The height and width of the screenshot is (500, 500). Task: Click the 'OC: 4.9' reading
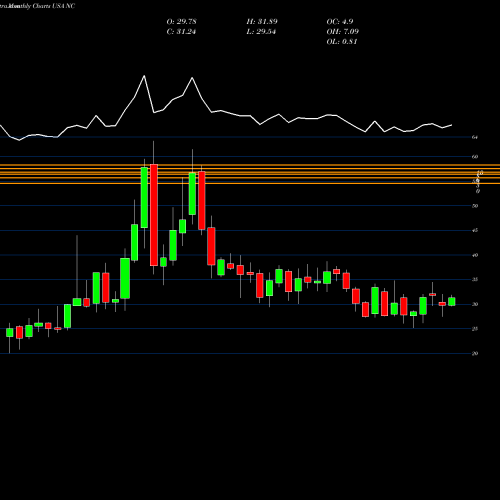pos(340,22)
